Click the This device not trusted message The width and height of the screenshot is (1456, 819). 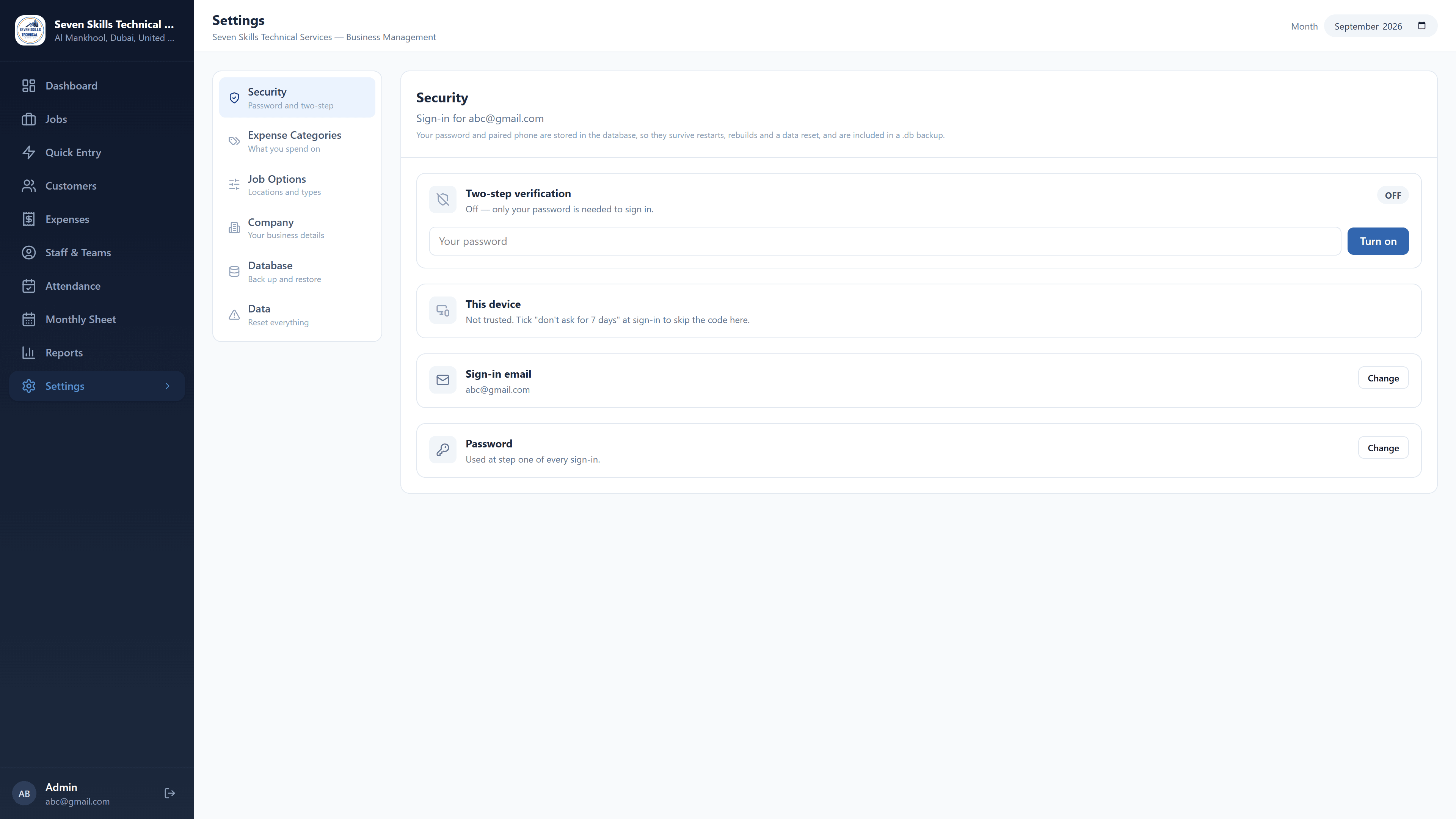click(607, 320)
